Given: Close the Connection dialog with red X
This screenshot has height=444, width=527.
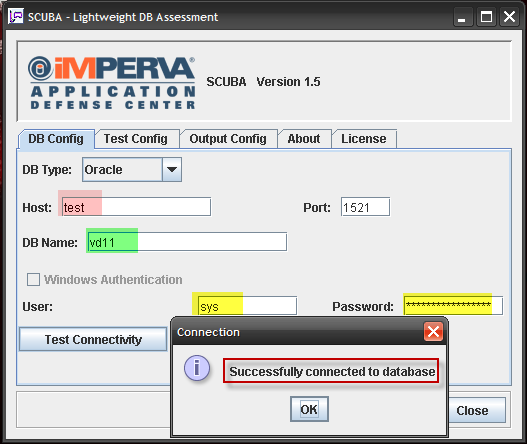Looking at the screenshot, I should pos(433,331).
